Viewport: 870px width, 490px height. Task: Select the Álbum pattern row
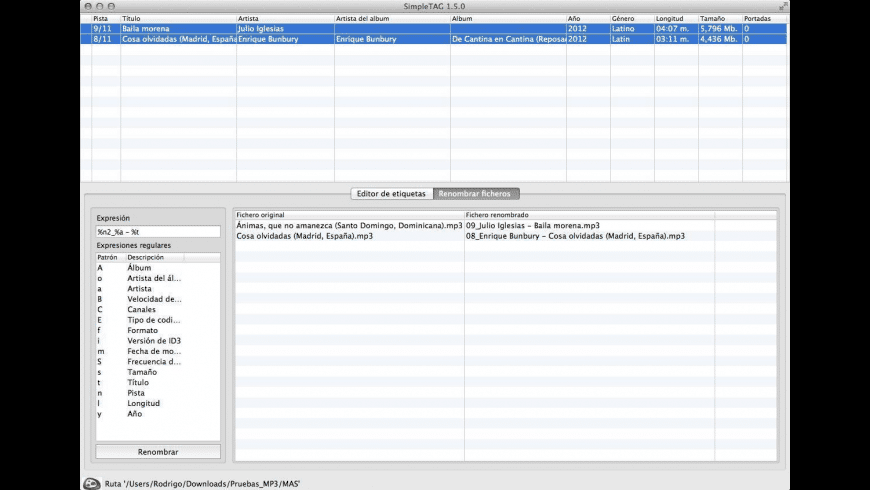(x=158, y=267)
